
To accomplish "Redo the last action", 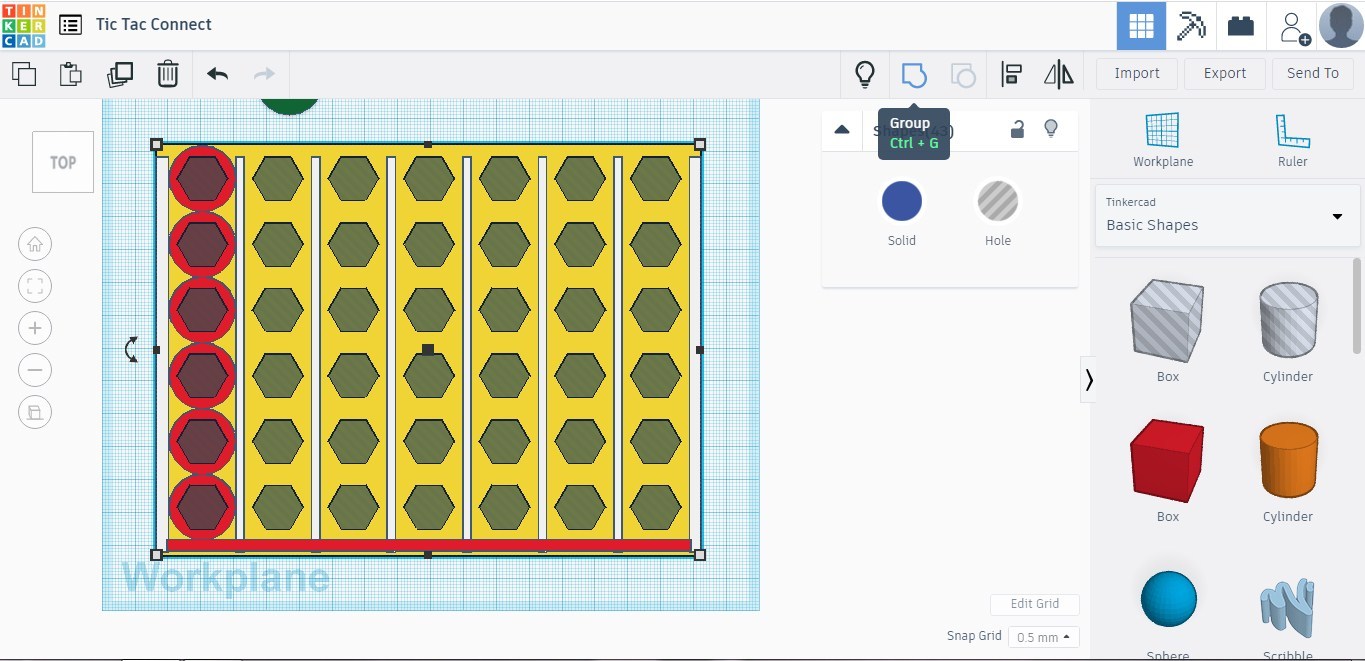I will tap(264, 74).
